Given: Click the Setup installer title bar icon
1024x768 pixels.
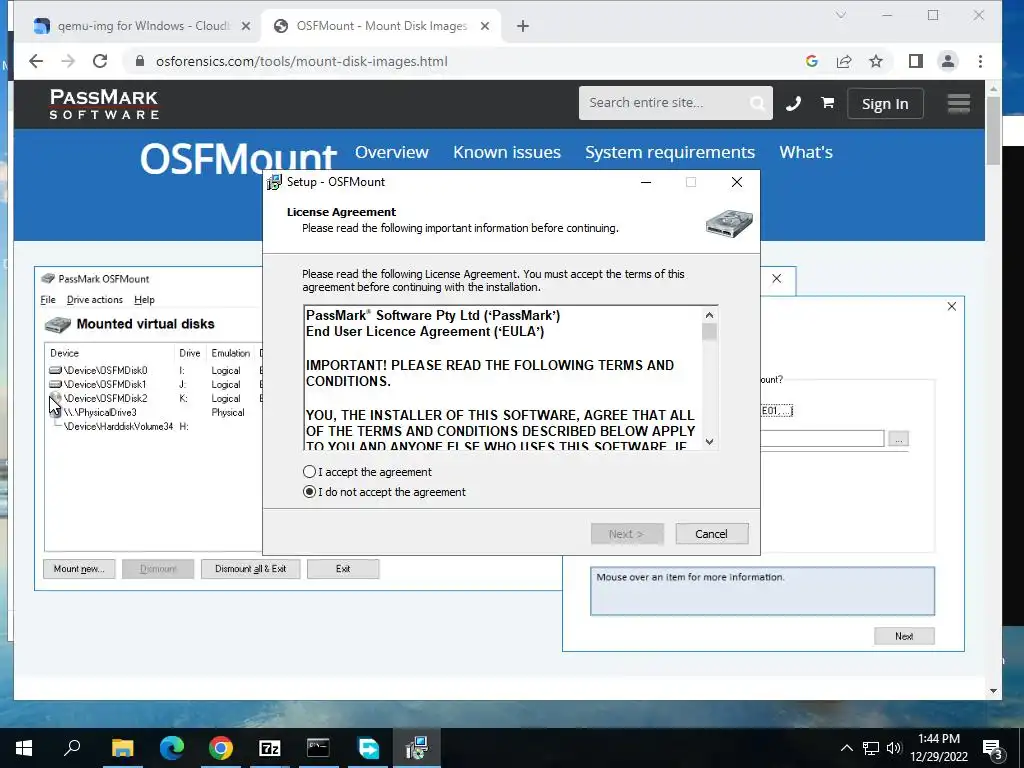Looking at the screenshot, I should click(x=274, y=182).
